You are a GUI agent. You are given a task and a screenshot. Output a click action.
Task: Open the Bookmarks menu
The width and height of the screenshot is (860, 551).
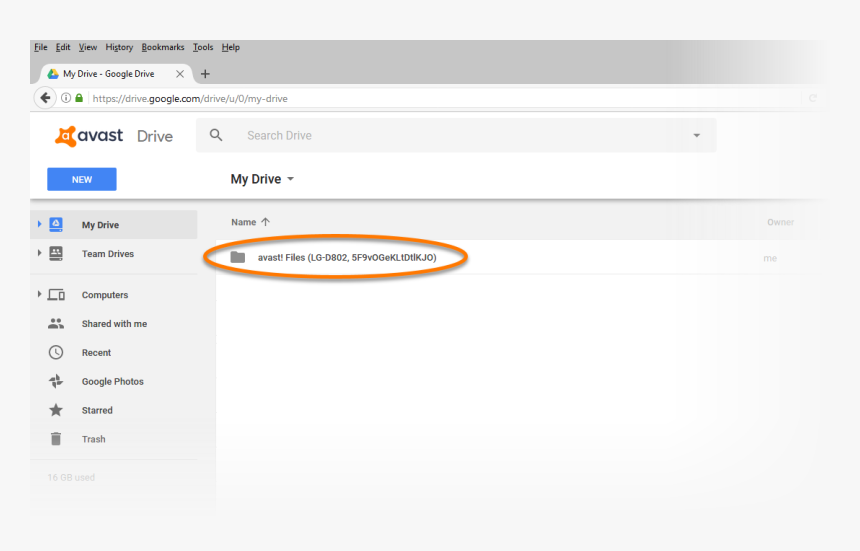coord(163,47)
